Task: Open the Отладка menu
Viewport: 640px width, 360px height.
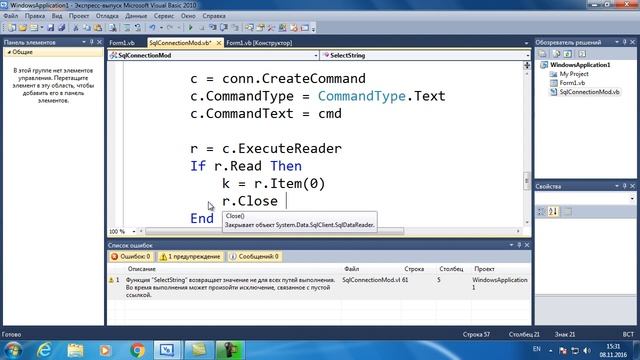Action: [x=107, y=16]
